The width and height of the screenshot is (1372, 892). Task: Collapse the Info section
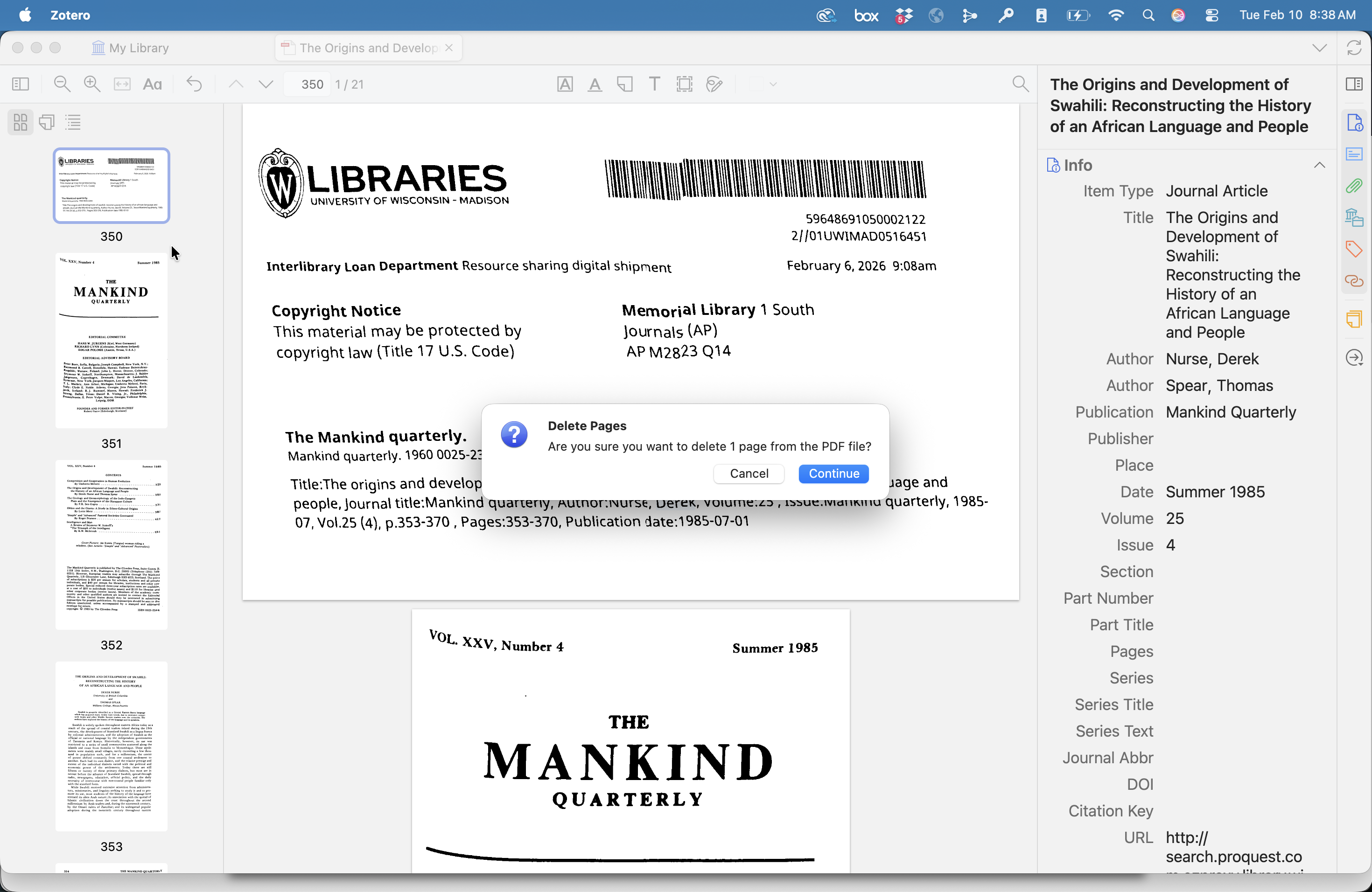click(1319, 165)
